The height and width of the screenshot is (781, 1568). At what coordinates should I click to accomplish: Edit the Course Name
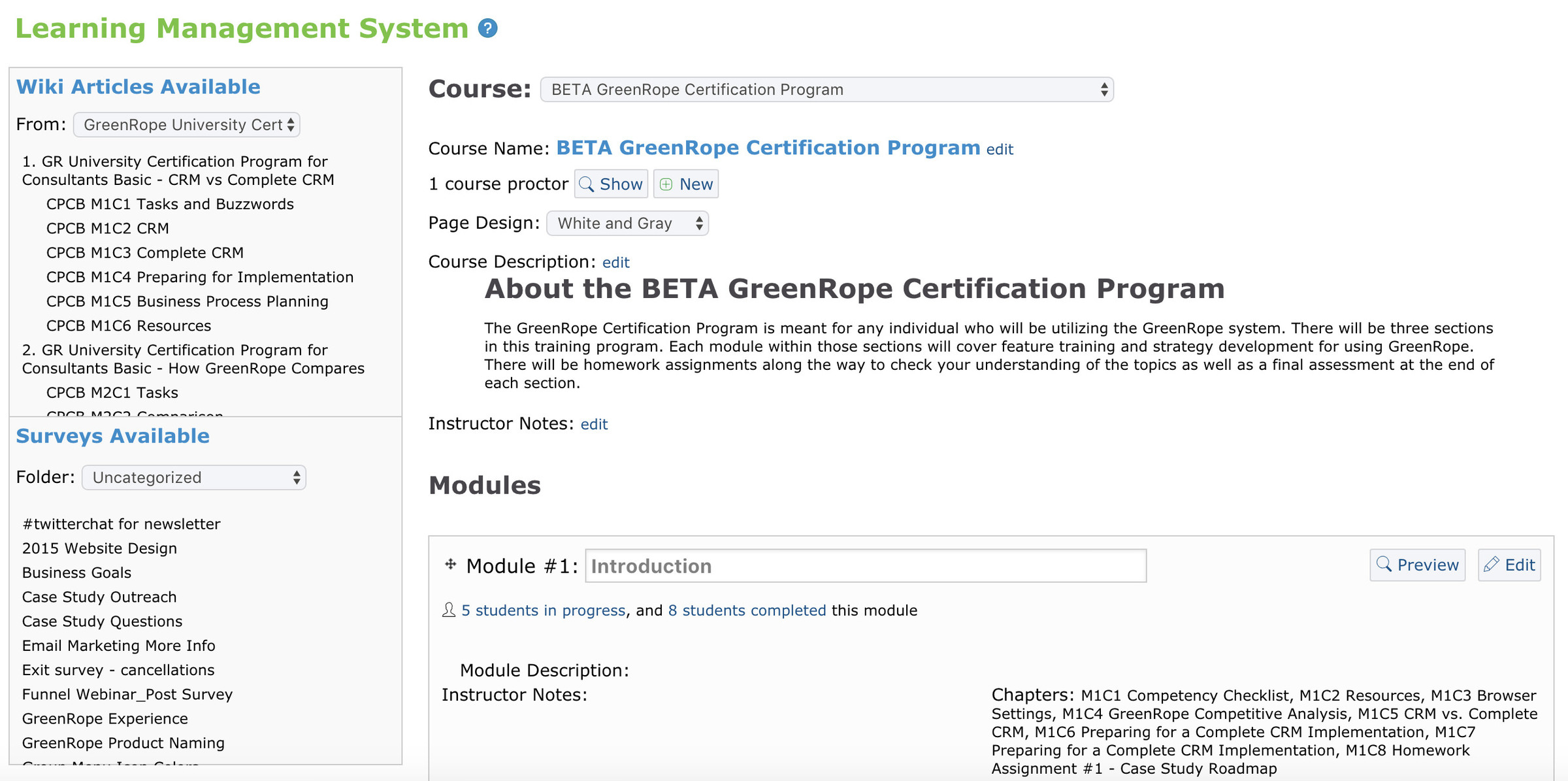(x=1000, y=150)
